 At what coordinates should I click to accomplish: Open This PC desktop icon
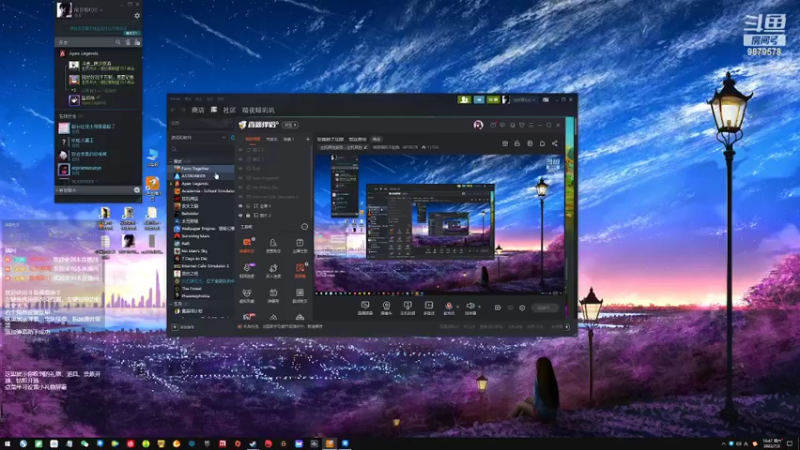(x=153, y=157)
